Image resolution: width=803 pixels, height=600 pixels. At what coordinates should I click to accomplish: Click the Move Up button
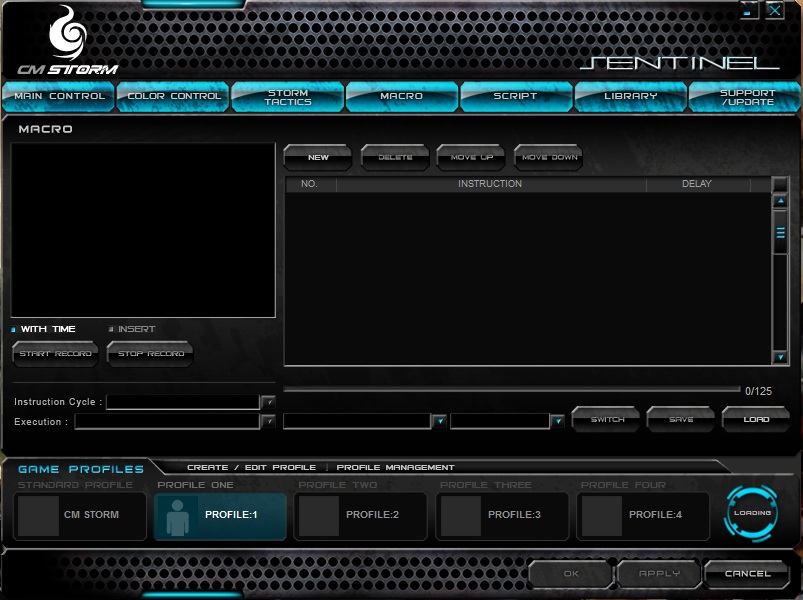(471, 157)
